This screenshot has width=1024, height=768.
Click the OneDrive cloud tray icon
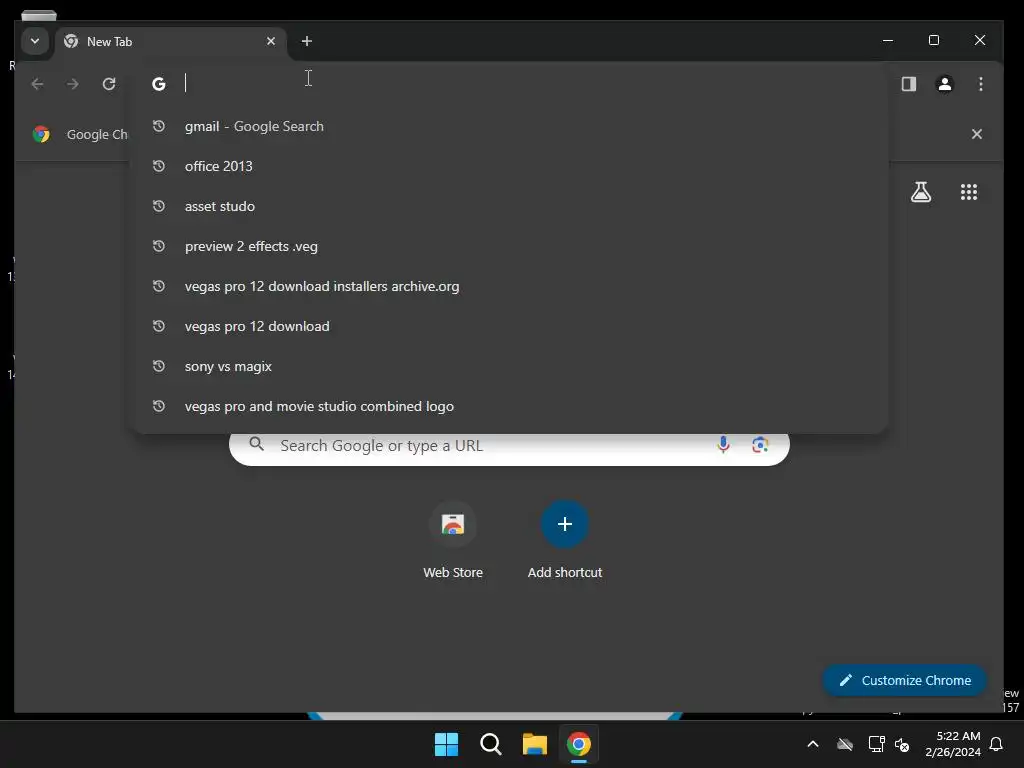[x=845, y=744]
